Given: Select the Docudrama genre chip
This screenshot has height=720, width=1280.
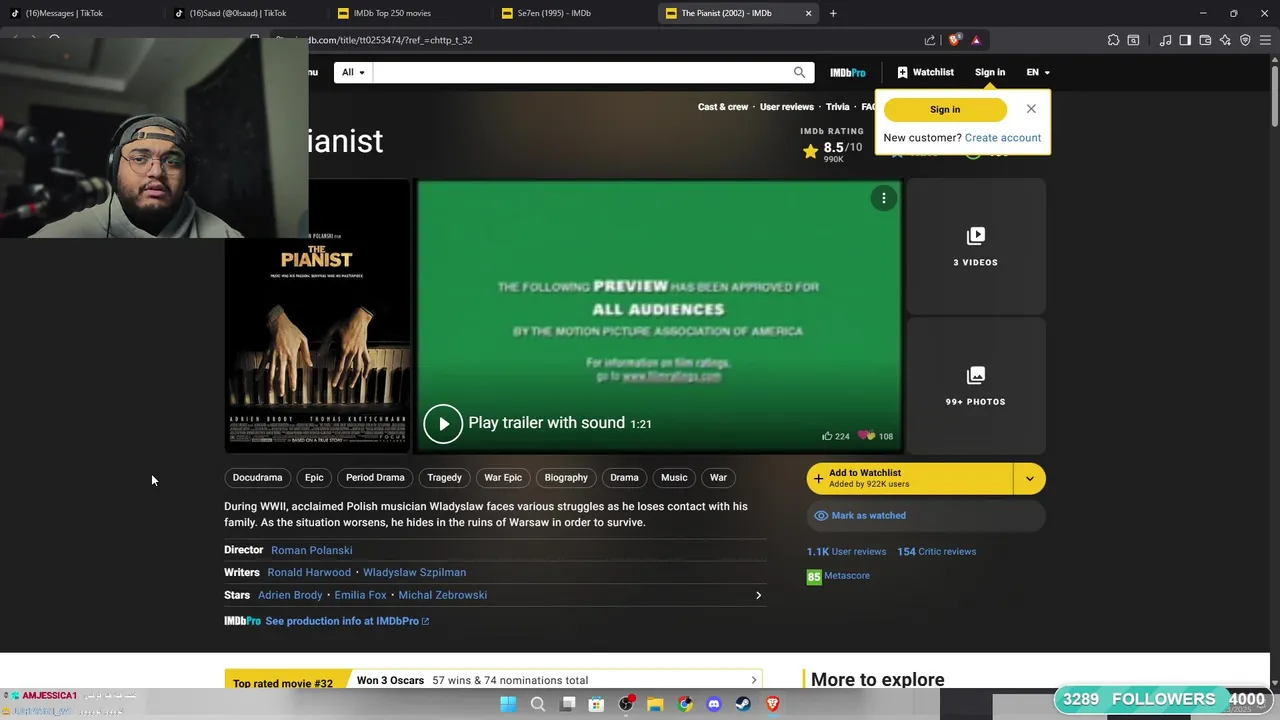Looking at the screenshot, I should click(257, 477).
